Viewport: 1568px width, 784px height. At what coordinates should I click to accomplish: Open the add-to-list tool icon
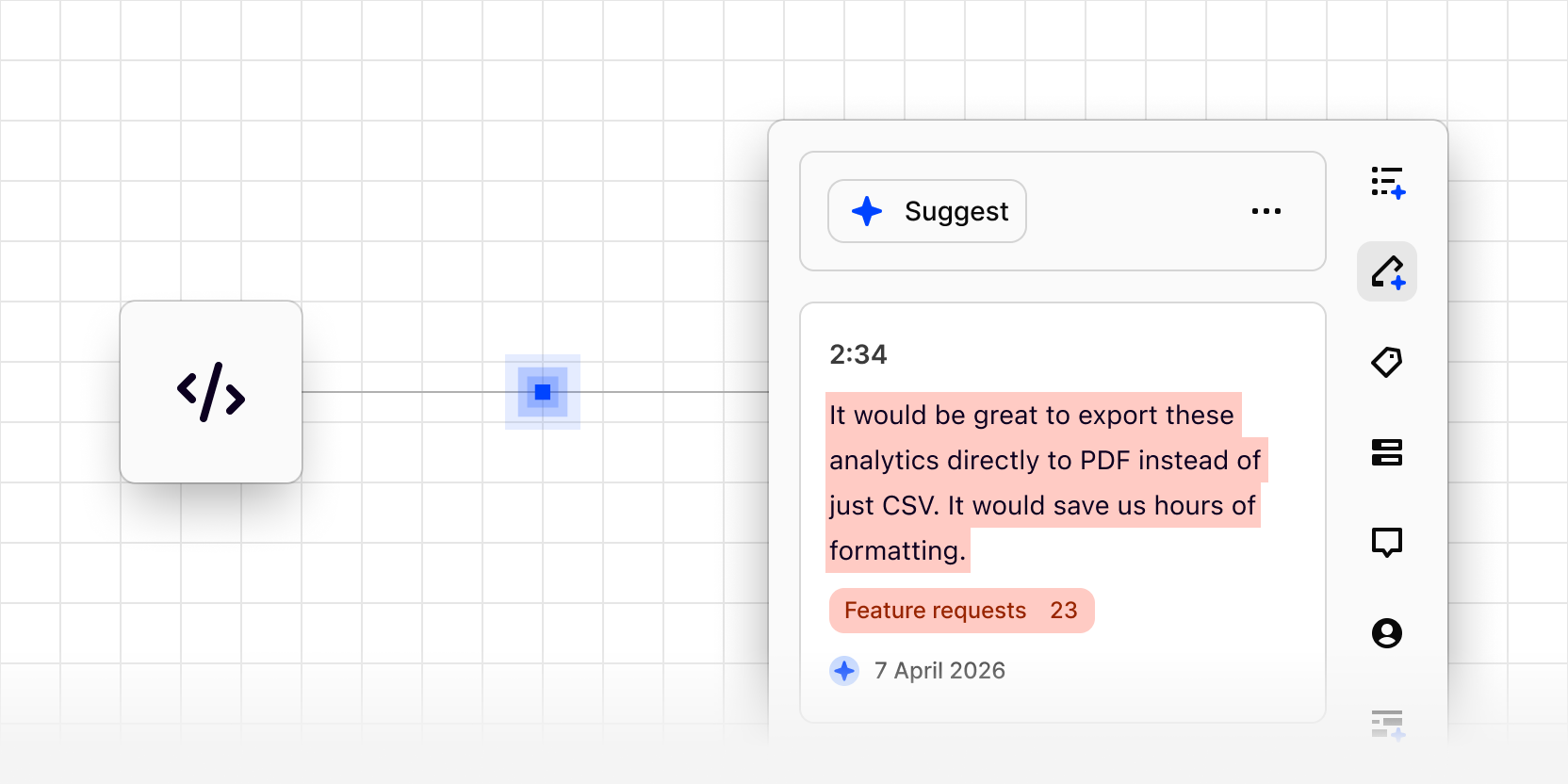(x=1387, y=182)
